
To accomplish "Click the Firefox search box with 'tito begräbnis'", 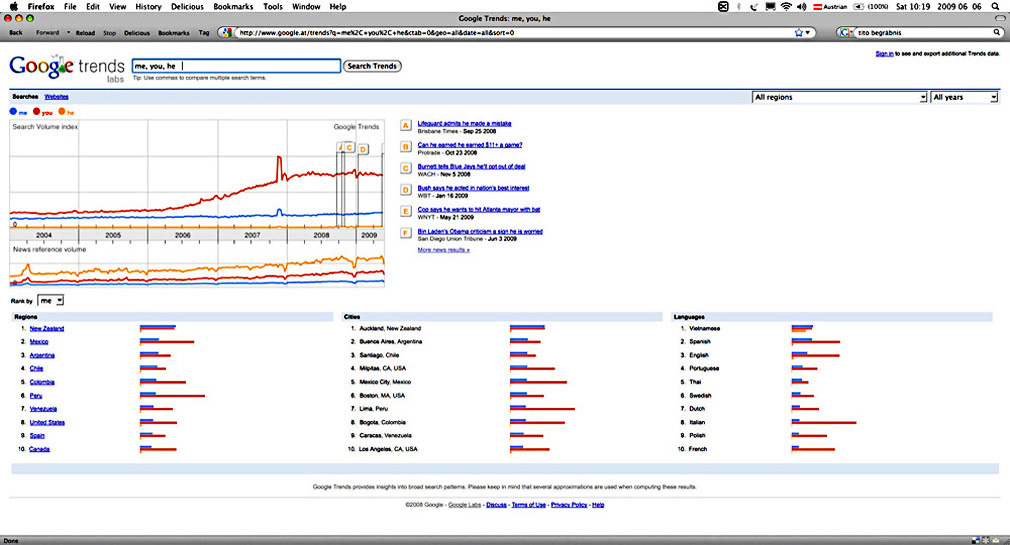I will tap(922, 32).
